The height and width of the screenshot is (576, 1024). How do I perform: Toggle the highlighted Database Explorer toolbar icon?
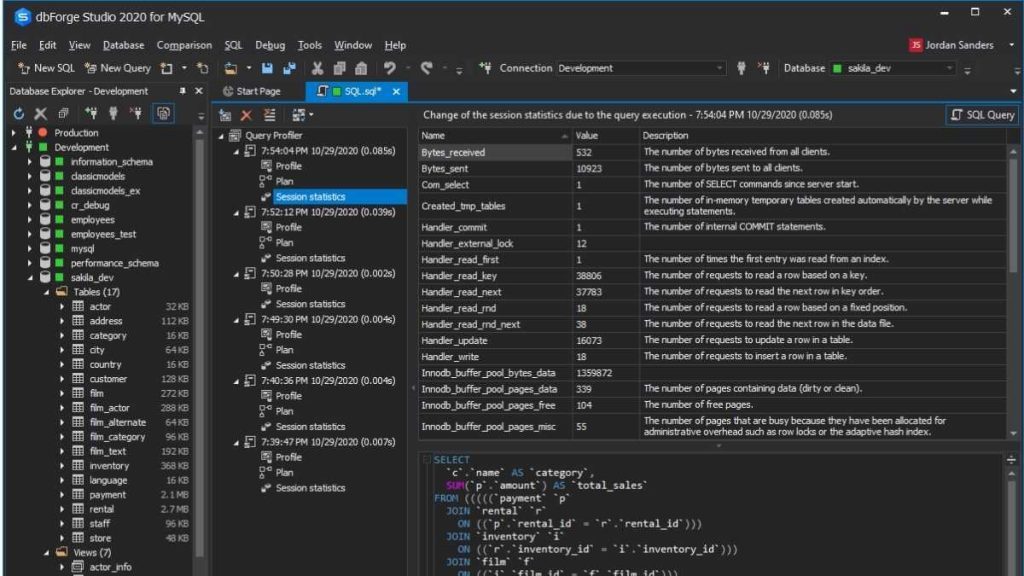click(163, 114)
